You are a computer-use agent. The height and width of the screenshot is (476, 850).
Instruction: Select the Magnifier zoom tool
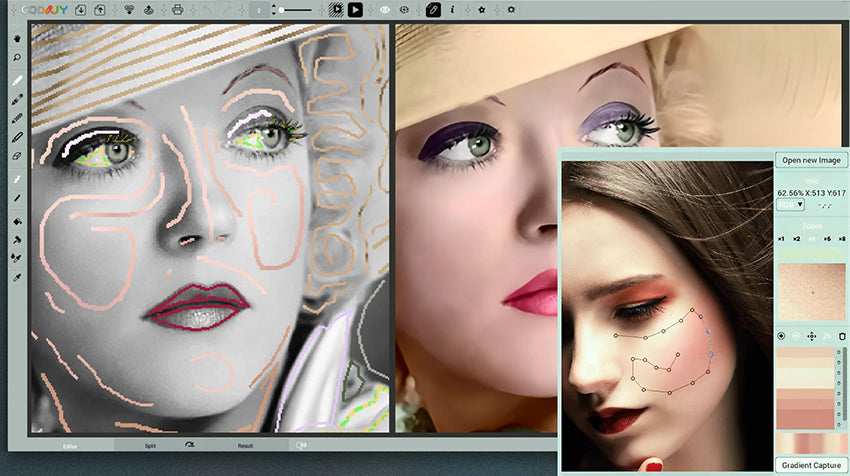click(18, 58)
